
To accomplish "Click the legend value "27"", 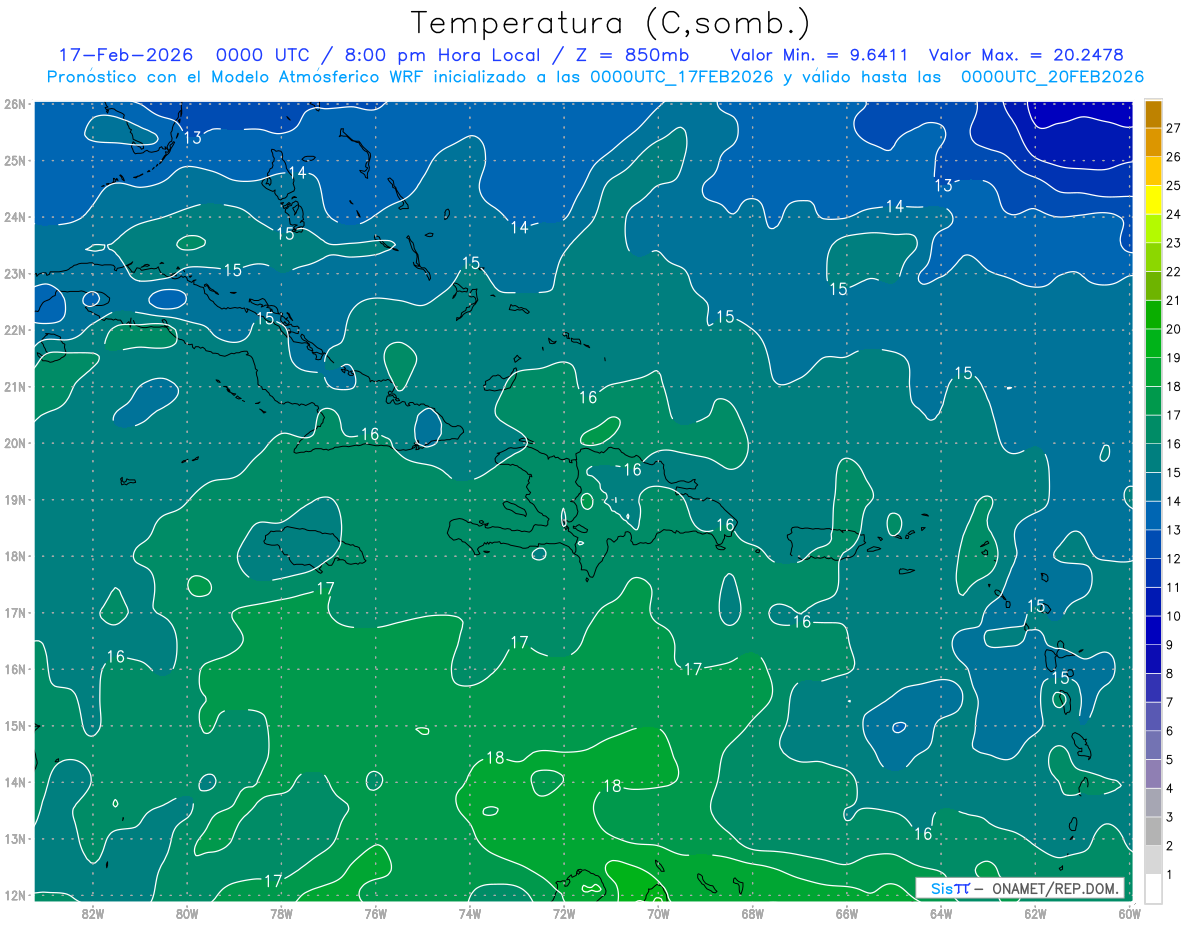I will (1173, 127).
